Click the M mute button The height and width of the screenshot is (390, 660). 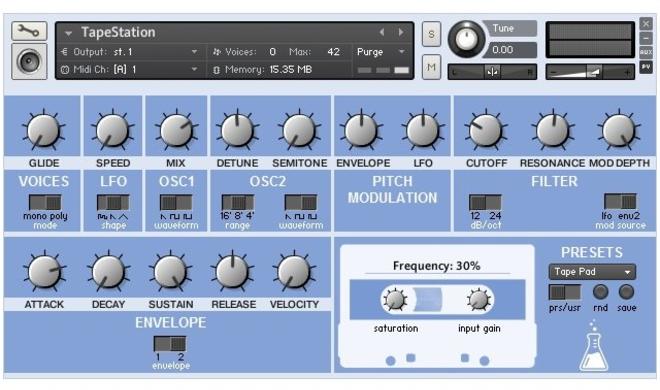click(x=431, y=67)
